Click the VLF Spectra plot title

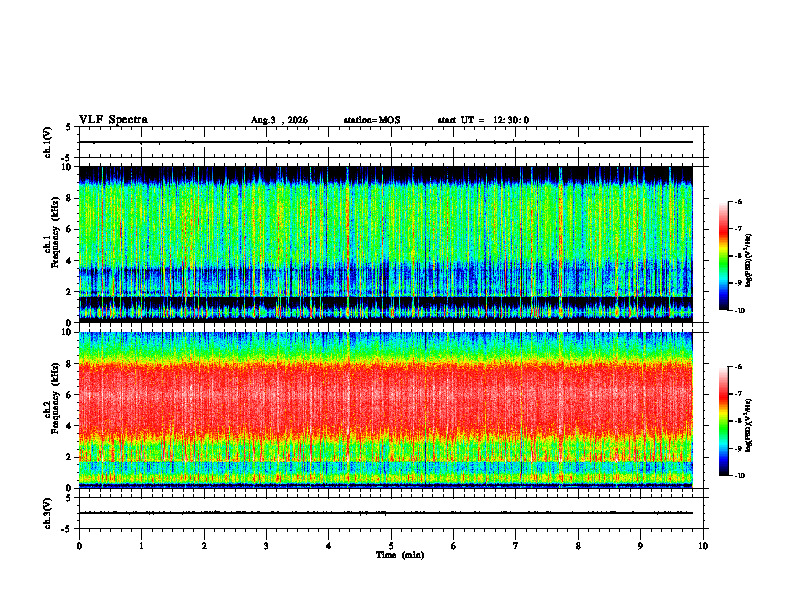[113, 120]
